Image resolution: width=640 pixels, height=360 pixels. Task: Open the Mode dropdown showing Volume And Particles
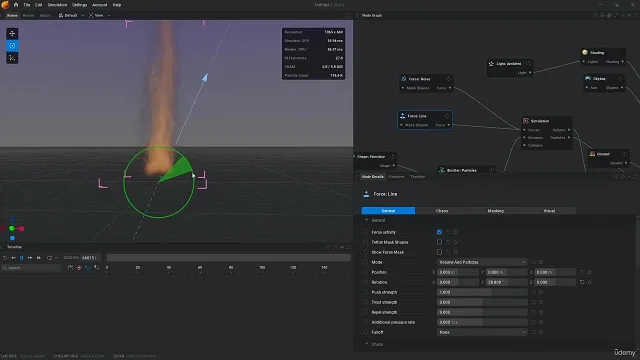coord(482,262)
